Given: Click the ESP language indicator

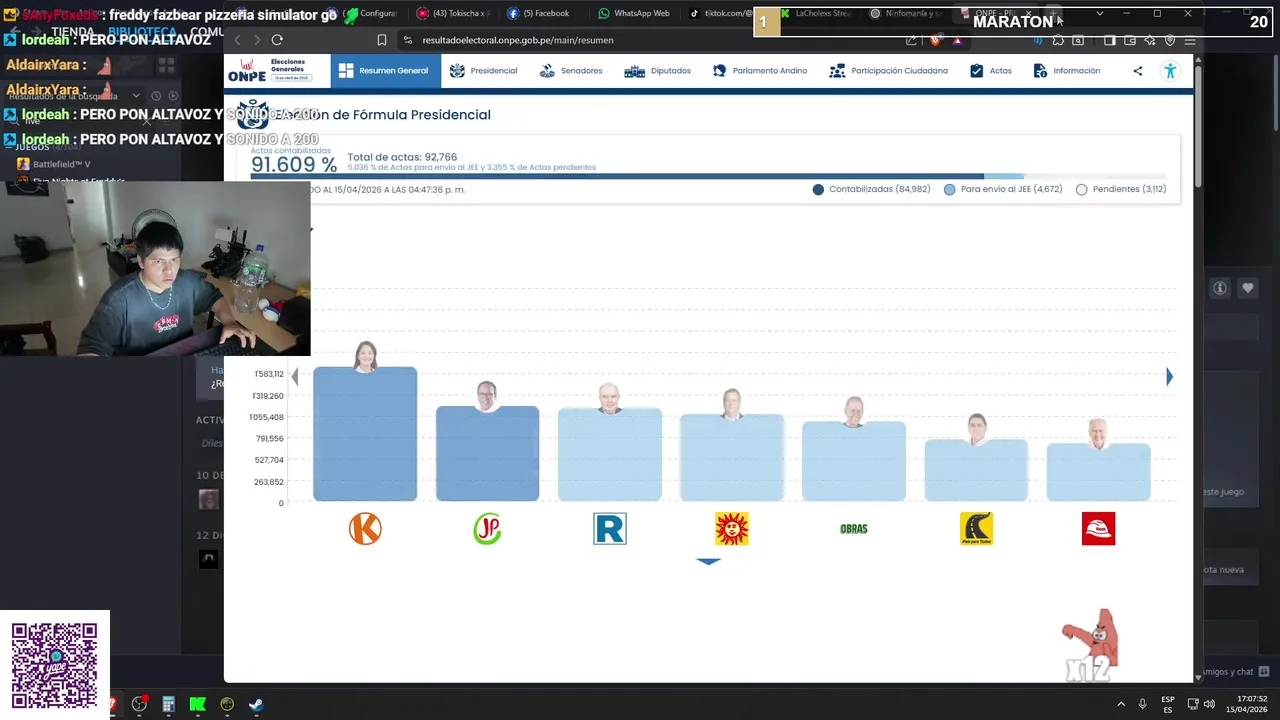Looking at the screenshot, I should (1168, 704).
